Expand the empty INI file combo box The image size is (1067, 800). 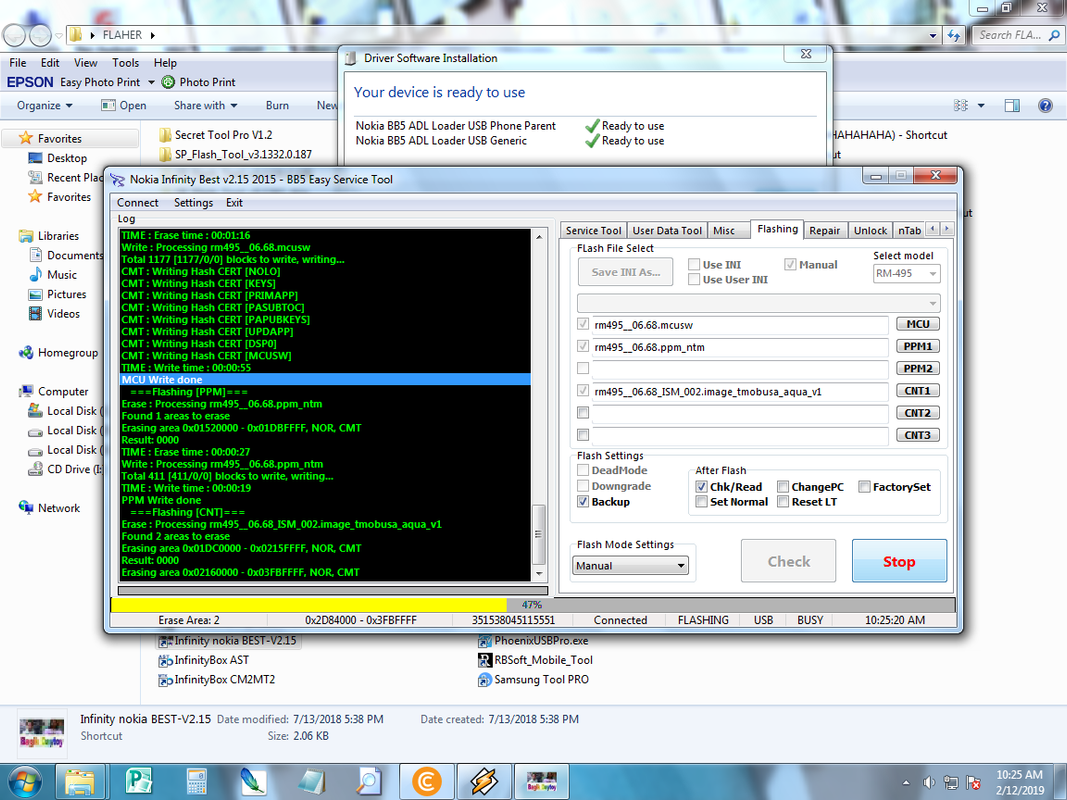click(x=759, y=303)
